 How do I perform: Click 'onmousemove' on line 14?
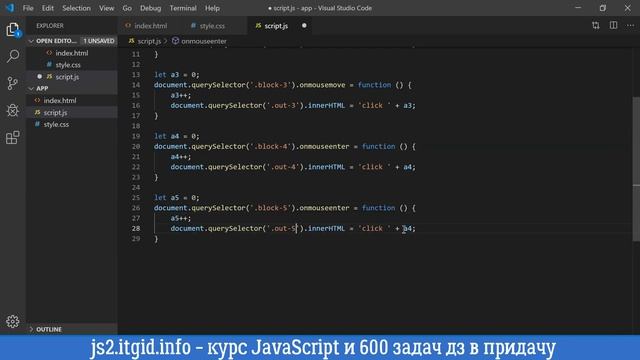322,85
